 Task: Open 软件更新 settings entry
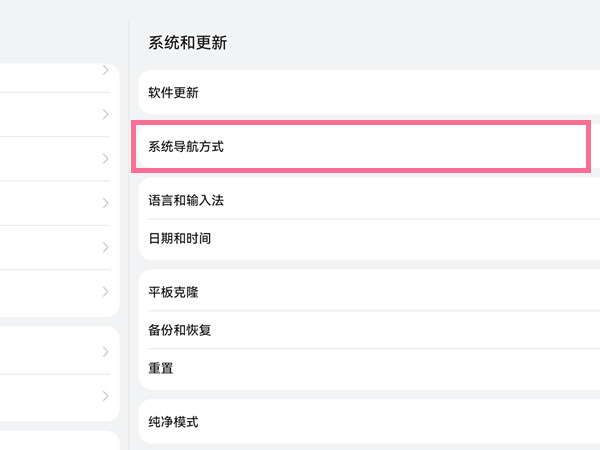[x=173, y=93]
